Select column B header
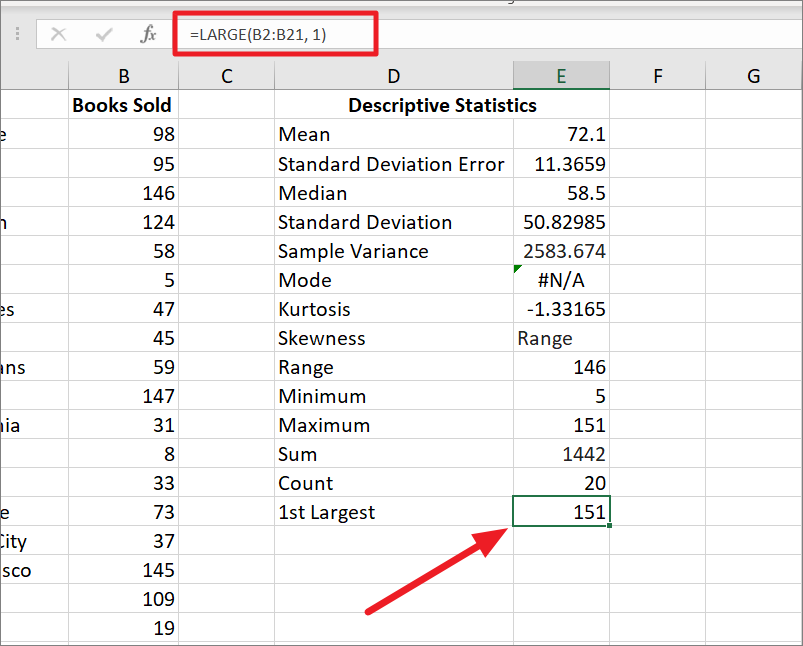Screen dimensions: 803x646 (123, 75)
